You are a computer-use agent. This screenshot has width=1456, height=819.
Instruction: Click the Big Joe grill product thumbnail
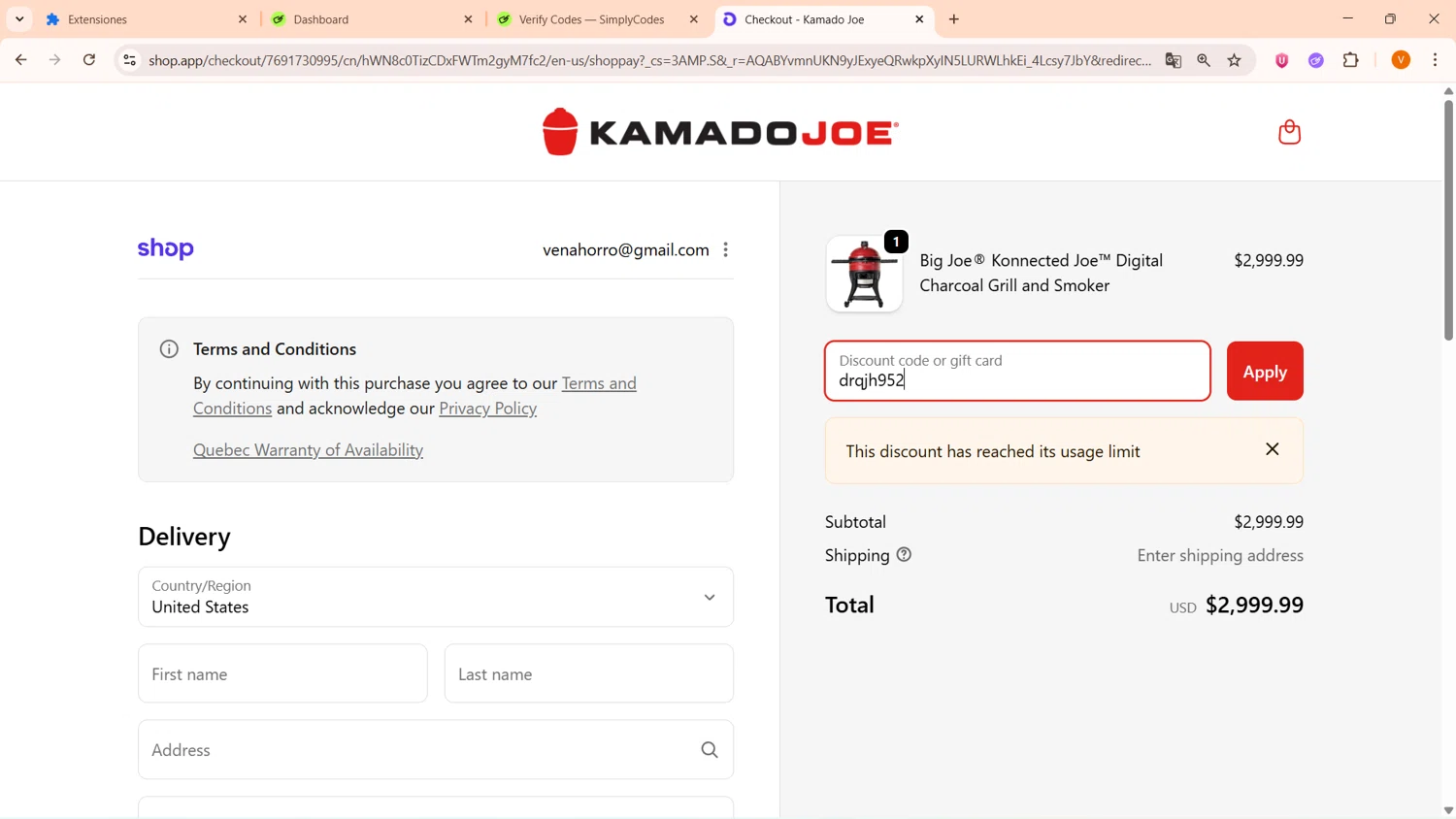pos(864,274)
